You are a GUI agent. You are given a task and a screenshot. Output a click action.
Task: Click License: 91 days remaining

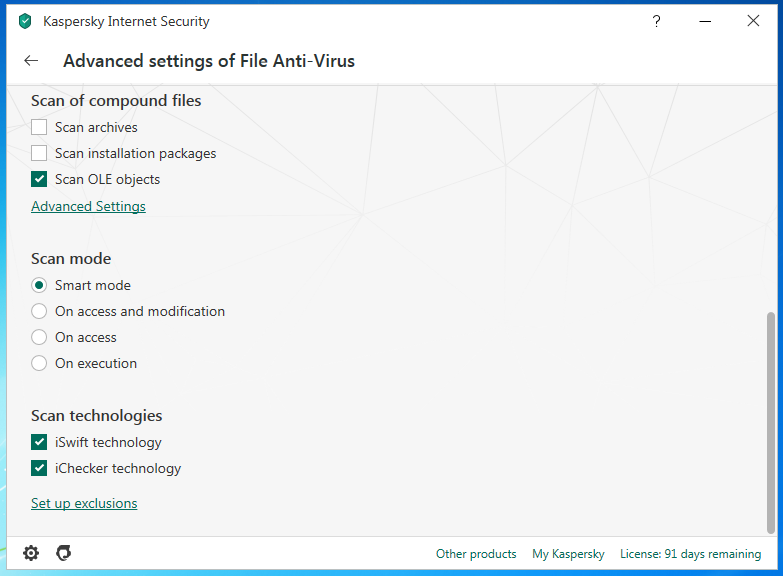(690, 554)
